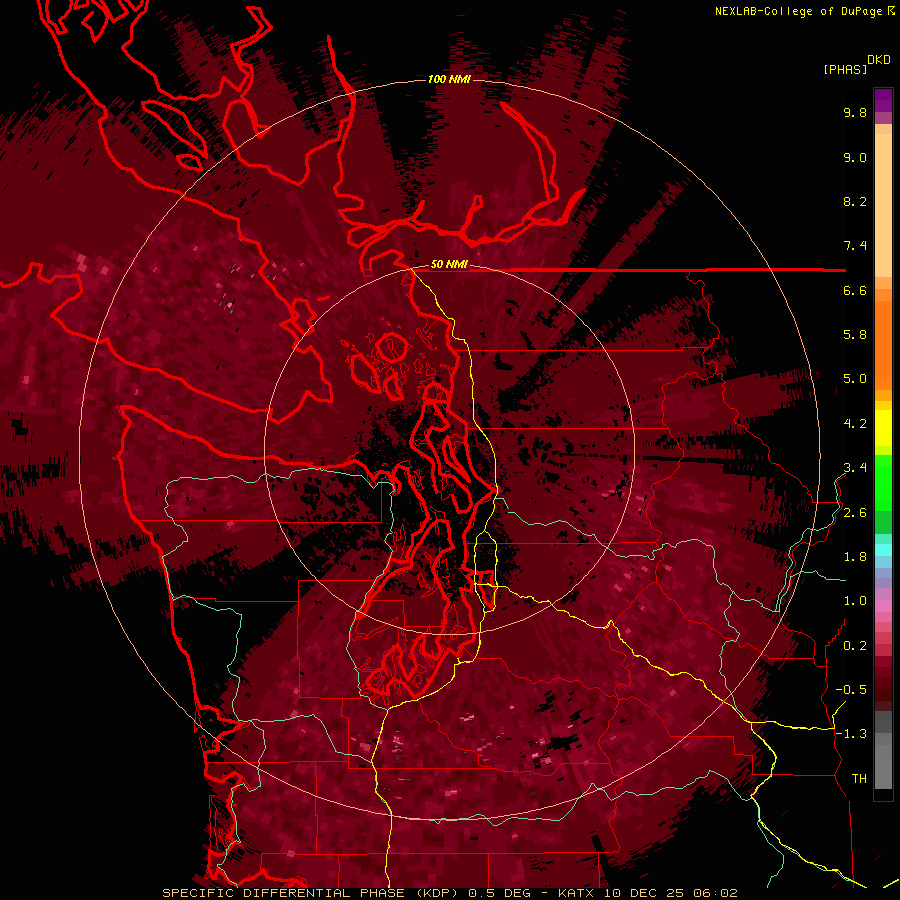Click the 9.8 value on the color scale
Viewport: 900px width, 900px height.
tap(855, 113)
